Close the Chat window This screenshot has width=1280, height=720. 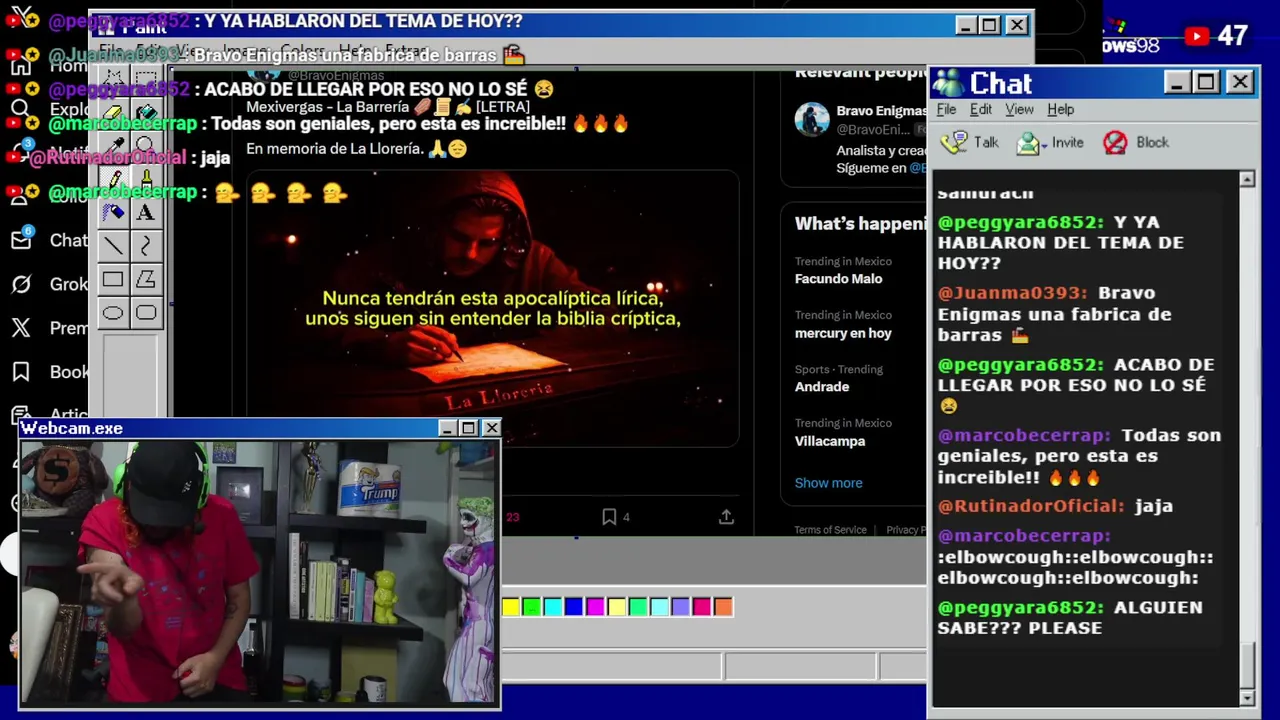(1240, 82)
